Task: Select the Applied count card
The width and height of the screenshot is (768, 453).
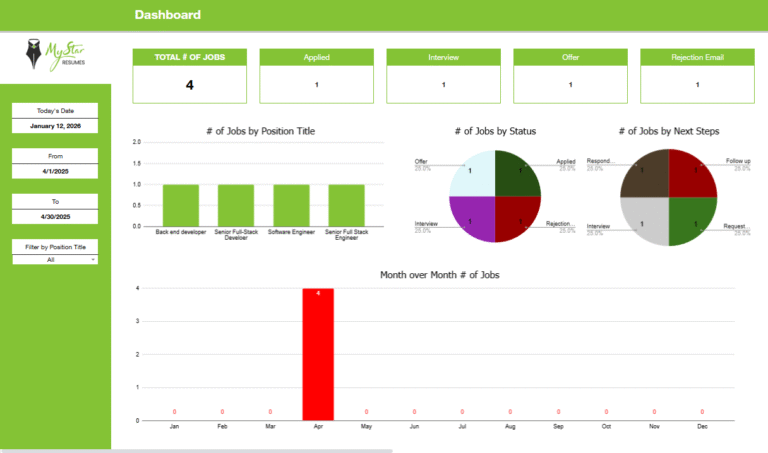Action: coord(316,76)
